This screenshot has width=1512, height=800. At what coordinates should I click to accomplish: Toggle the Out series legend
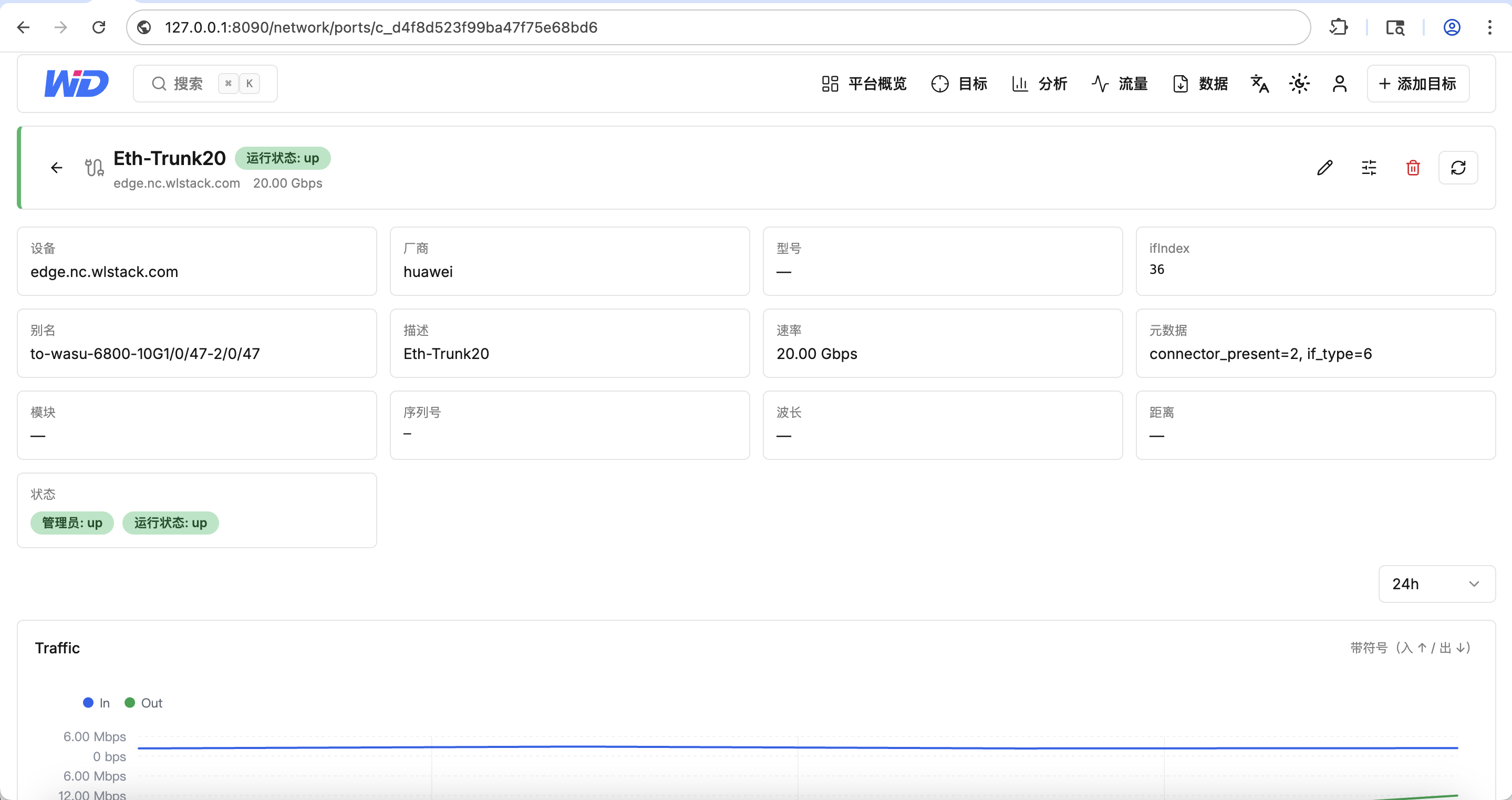pyautogui.click(x=144, y=703)
